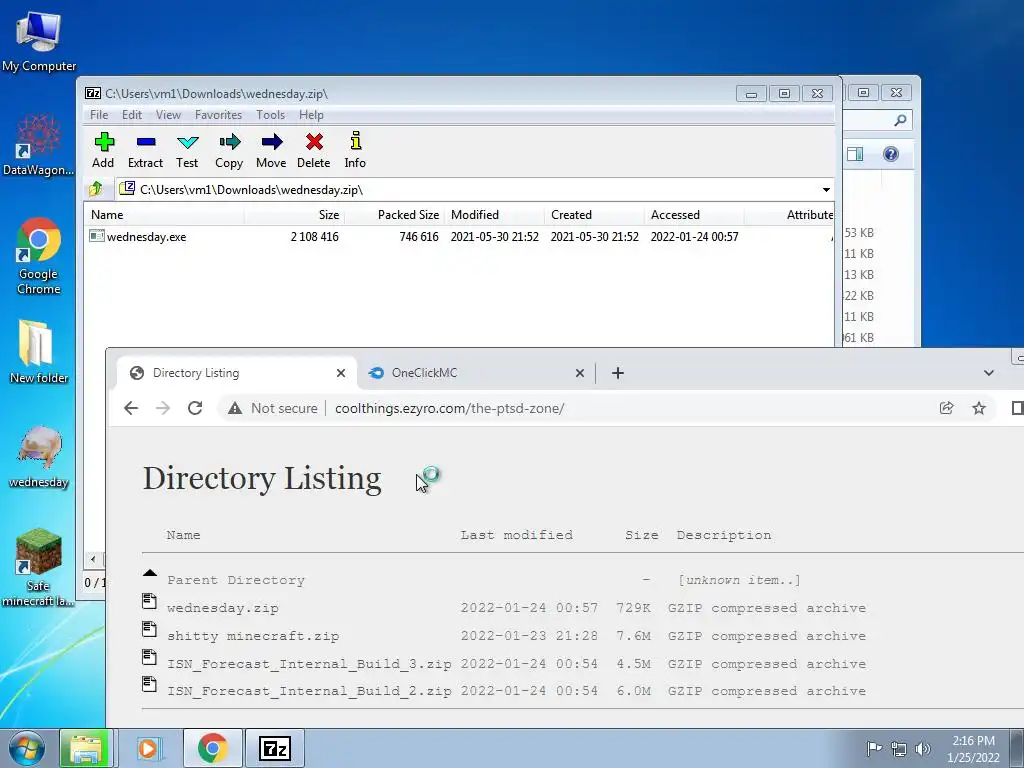Open the View menu in 7-Zip
Screen dimensions: 1024x768
point(168,115)
